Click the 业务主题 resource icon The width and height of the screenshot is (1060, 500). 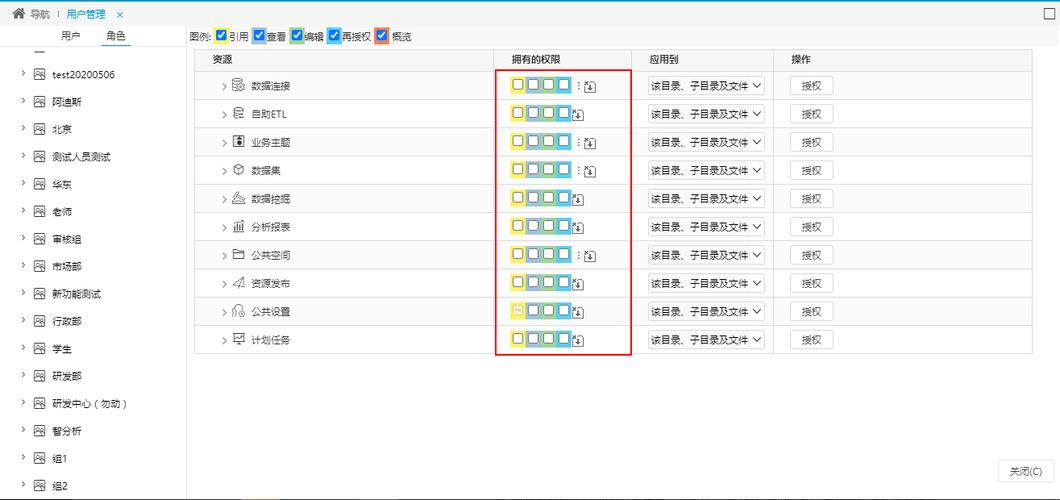click(x=238, y=142)
